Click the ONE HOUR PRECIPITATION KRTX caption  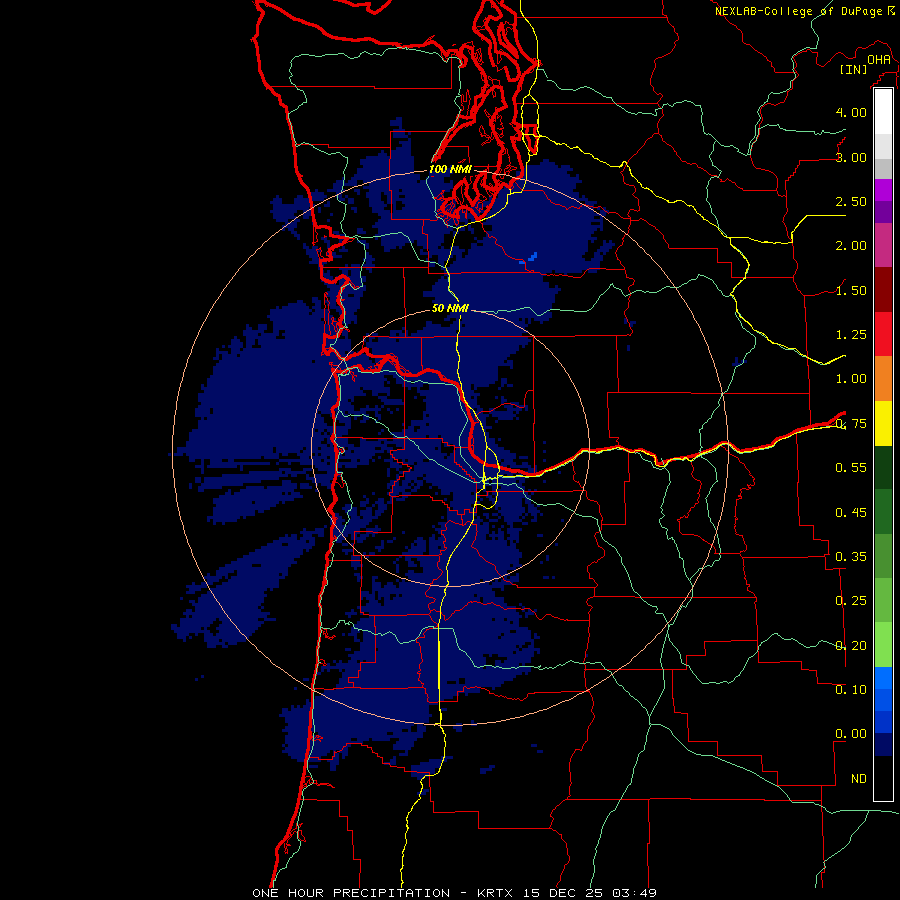(x=454, y=893)
